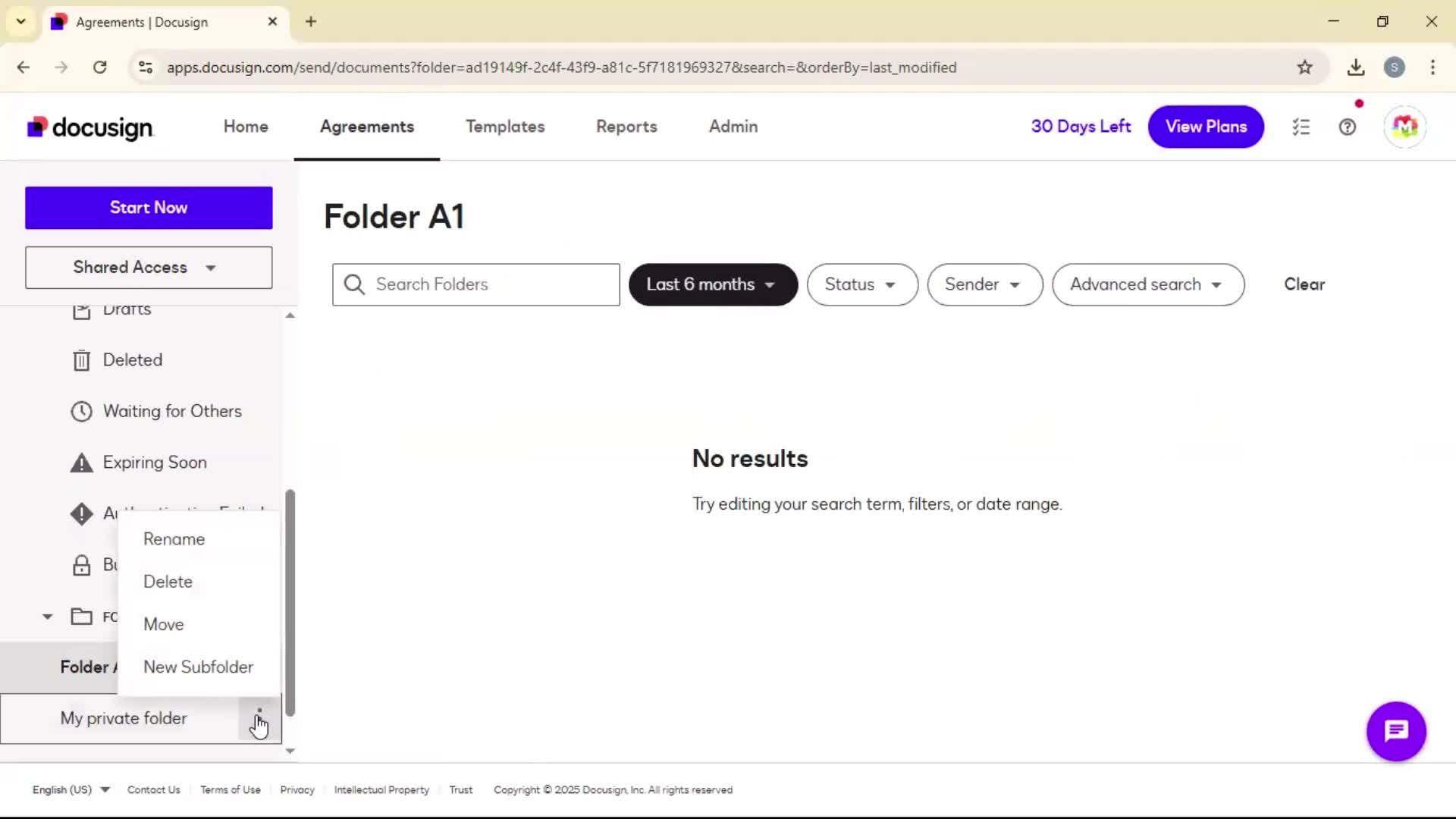Open the English (US) language selector
This screenshot has width=1456, height=819.
(71, 789)
